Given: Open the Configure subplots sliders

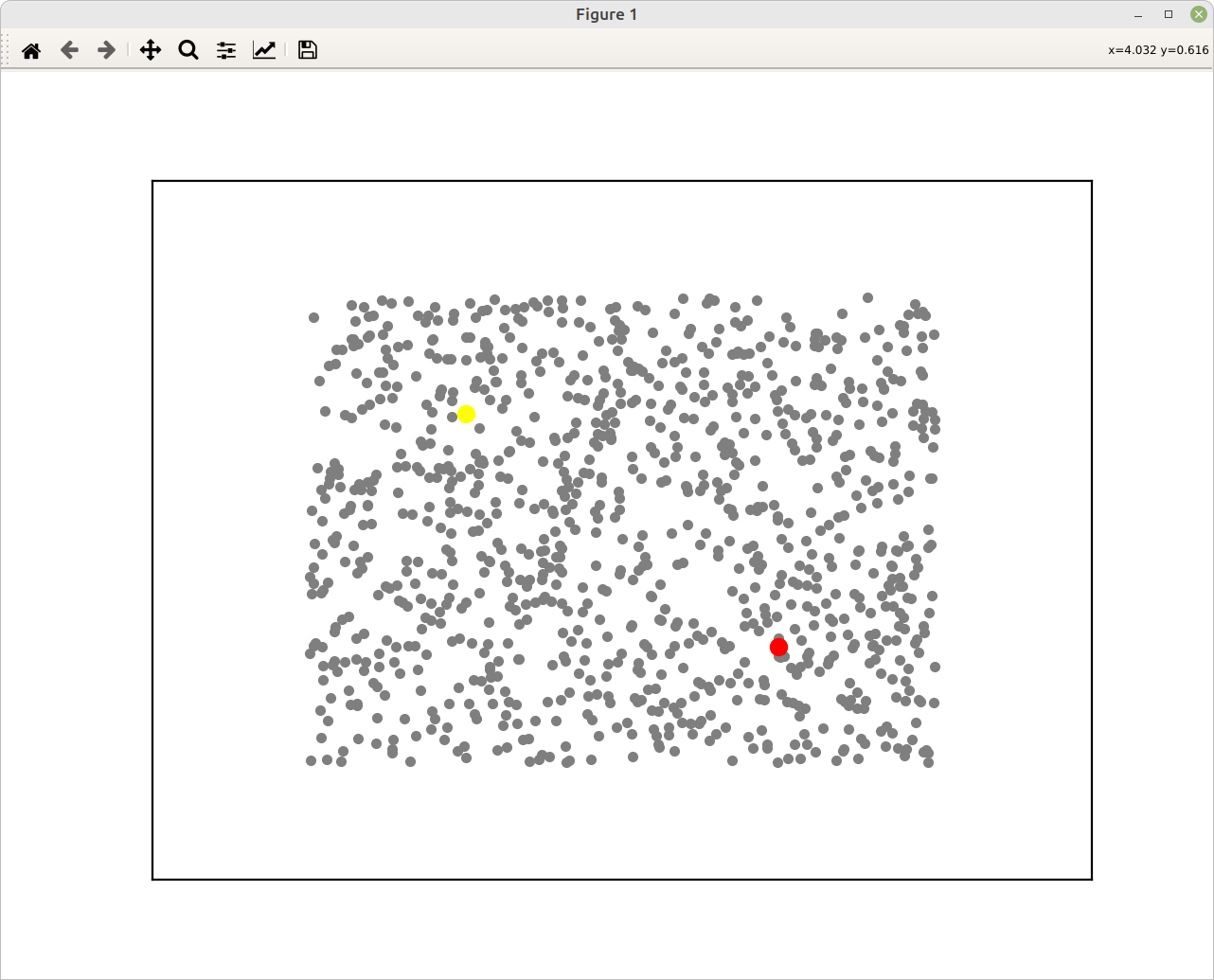Looking at the screenshot, I should click(226, 50).
